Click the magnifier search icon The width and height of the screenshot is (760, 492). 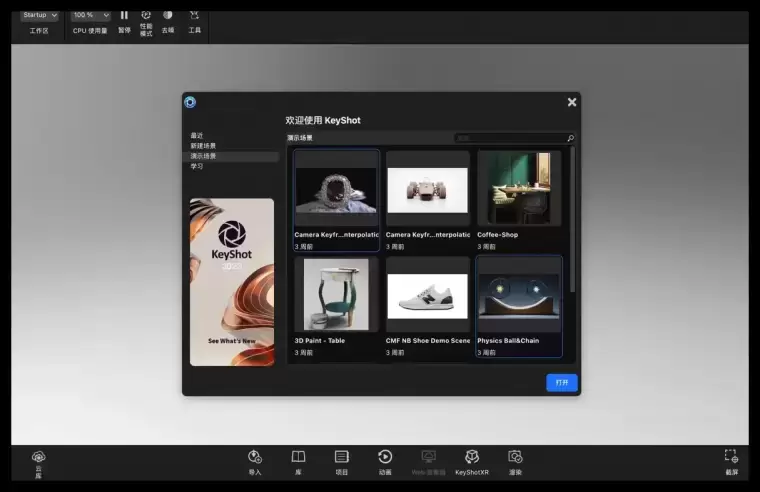point(570,138)
